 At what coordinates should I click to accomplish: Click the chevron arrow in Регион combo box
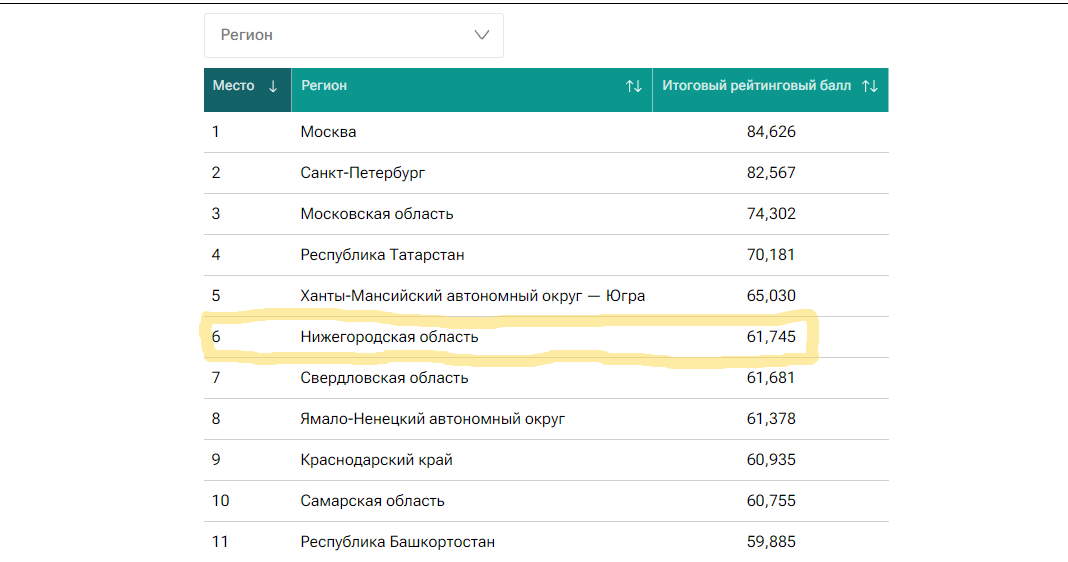pyautogui.click(x=482, y=35)
